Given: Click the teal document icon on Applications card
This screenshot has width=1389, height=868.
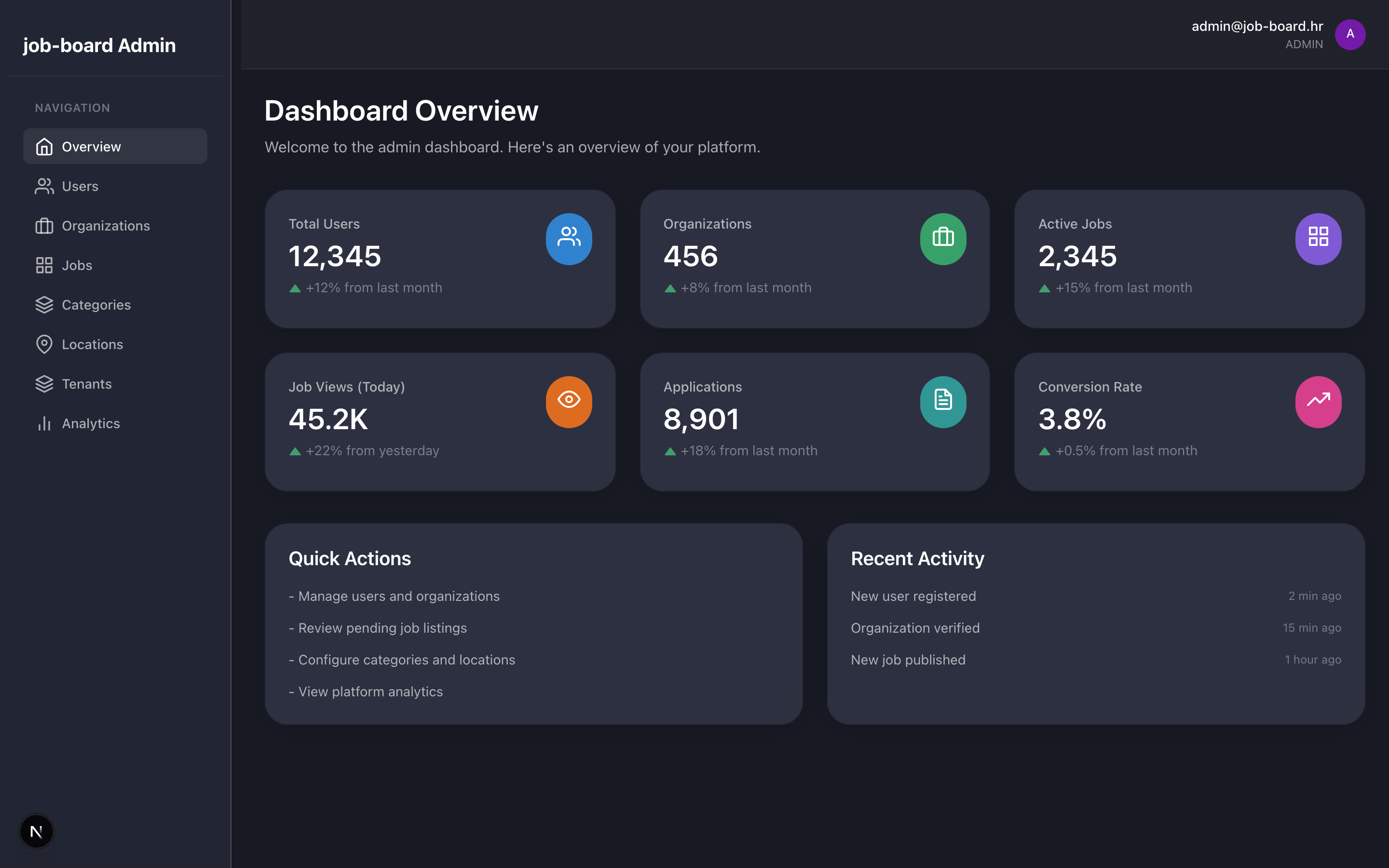Looking at the screenshot, I should (943, 402).
